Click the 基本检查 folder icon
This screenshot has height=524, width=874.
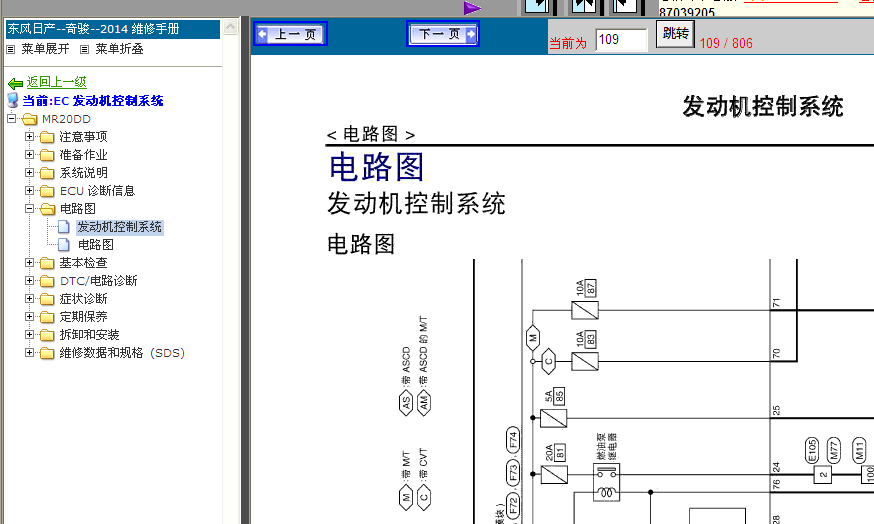pos(47,263)
